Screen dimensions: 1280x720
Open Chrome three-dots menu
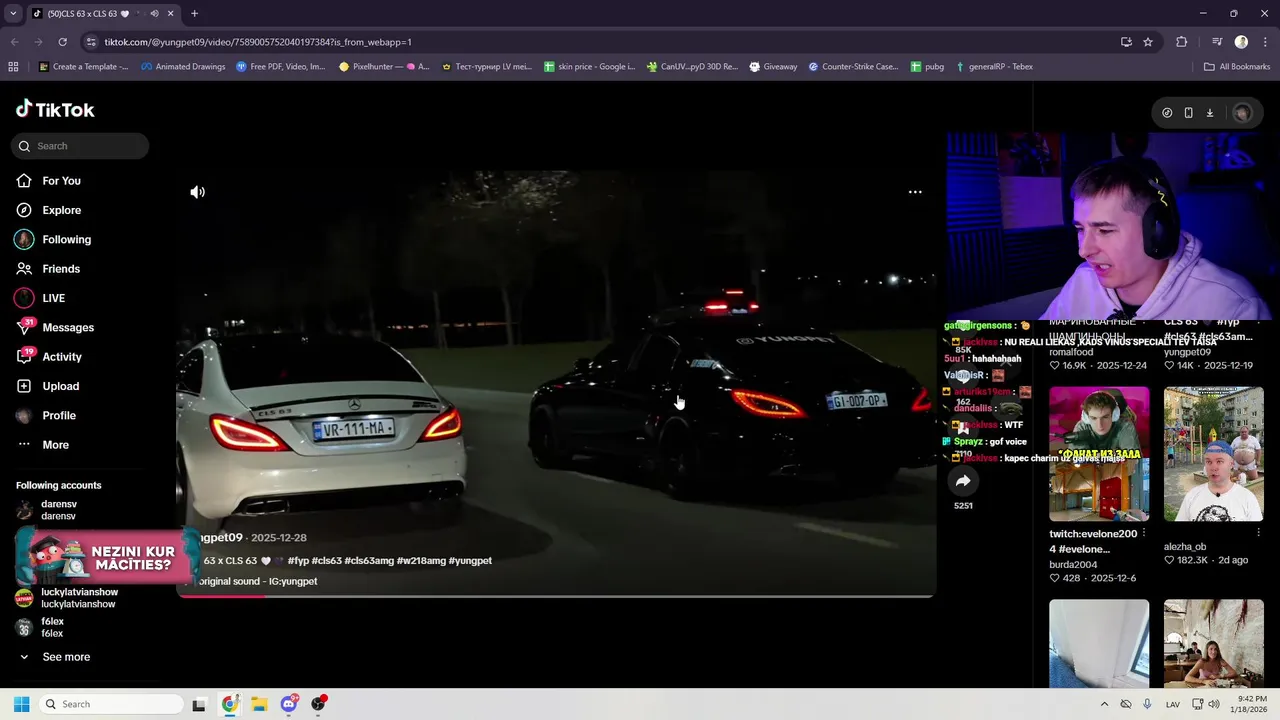tap(1264, 42)
